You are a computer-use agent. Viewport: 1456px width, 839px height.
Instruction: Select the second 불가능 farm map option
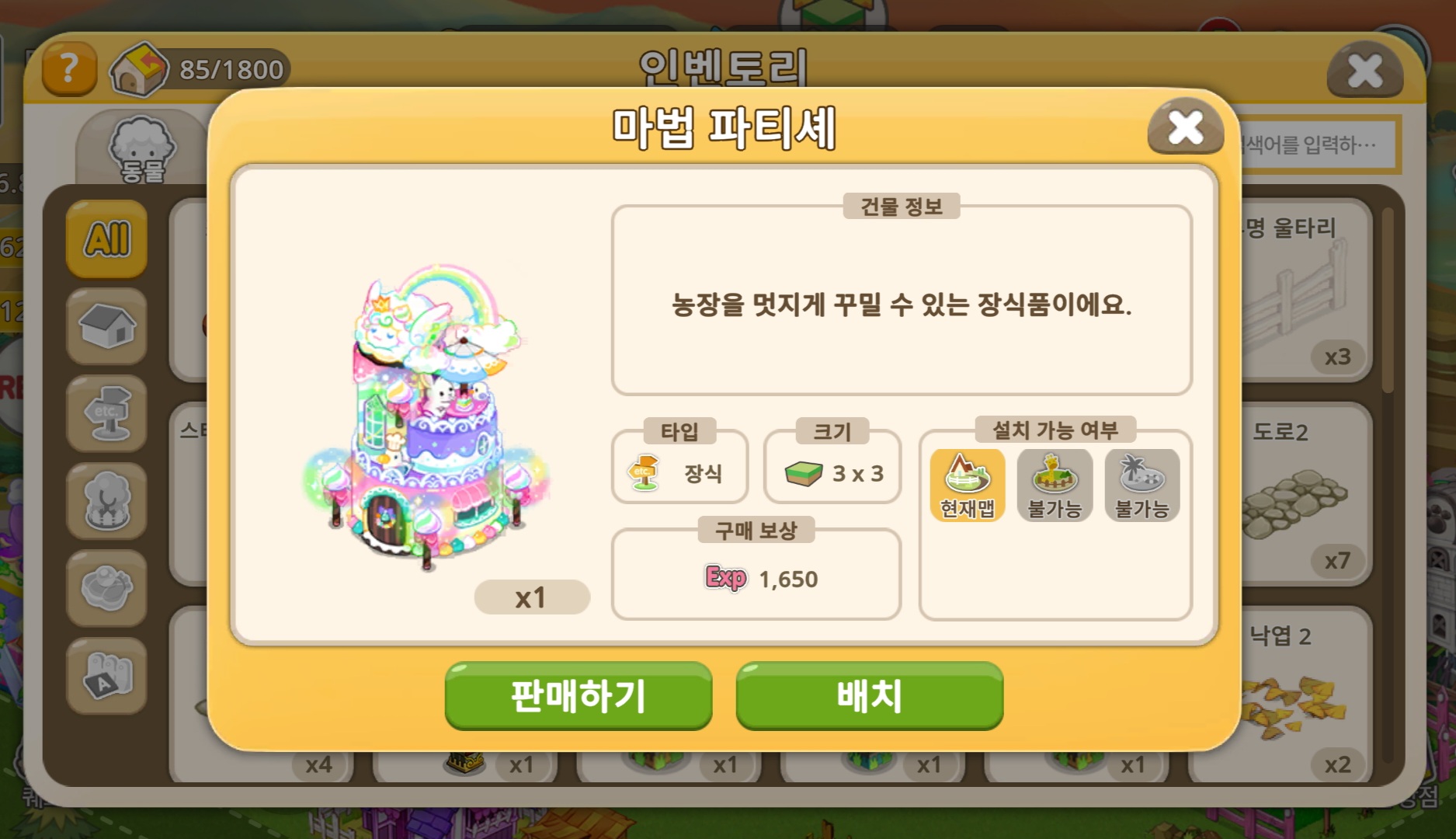point(1055,486)
